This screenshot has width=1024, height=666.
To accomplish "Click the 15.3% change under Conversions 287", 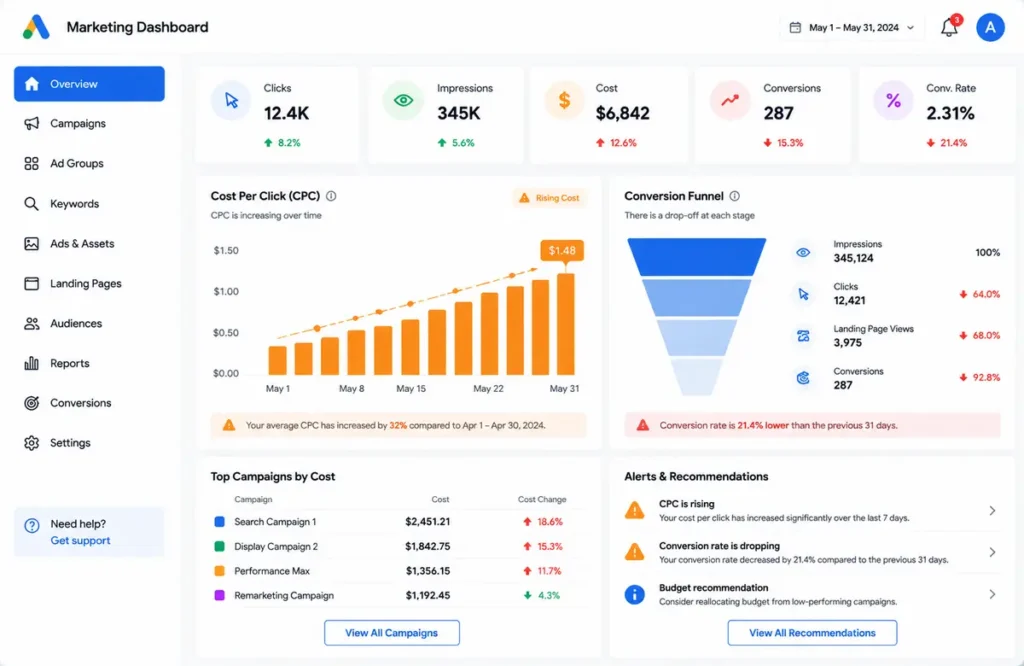I will (783, 143).
